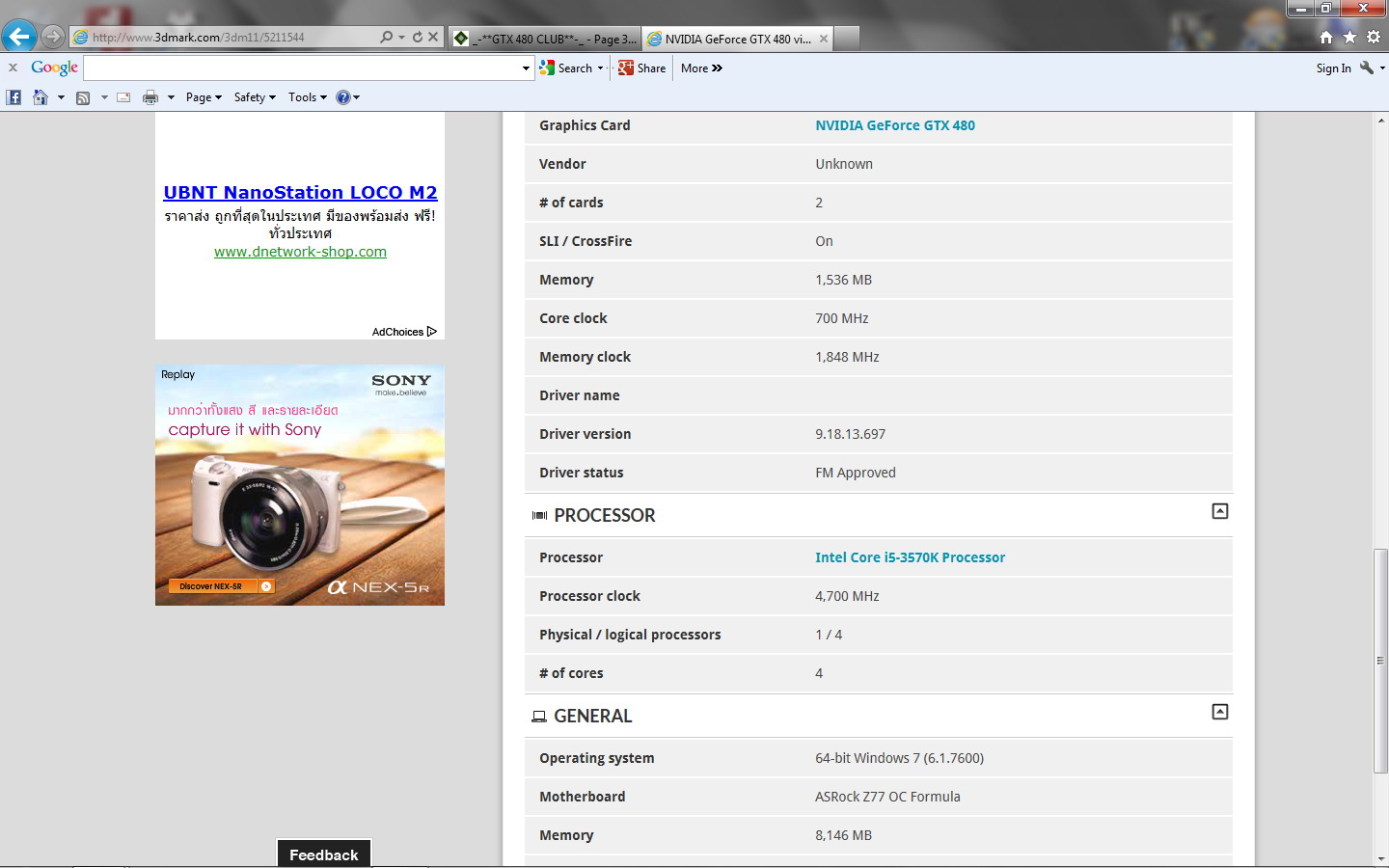Open the Feedback button

tap(324, 854)
